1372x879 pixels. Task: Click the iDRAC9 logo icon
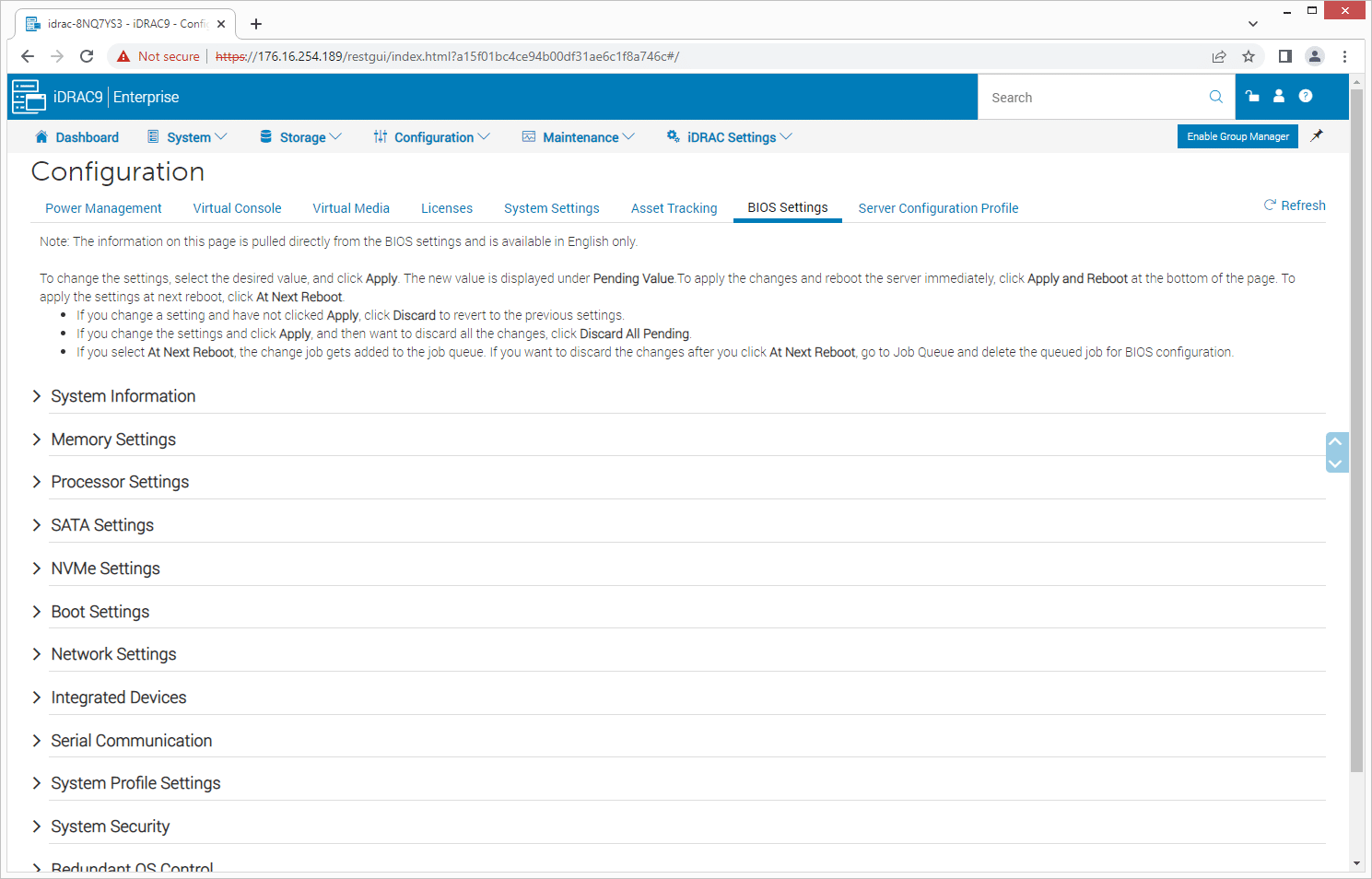(29, 96)
